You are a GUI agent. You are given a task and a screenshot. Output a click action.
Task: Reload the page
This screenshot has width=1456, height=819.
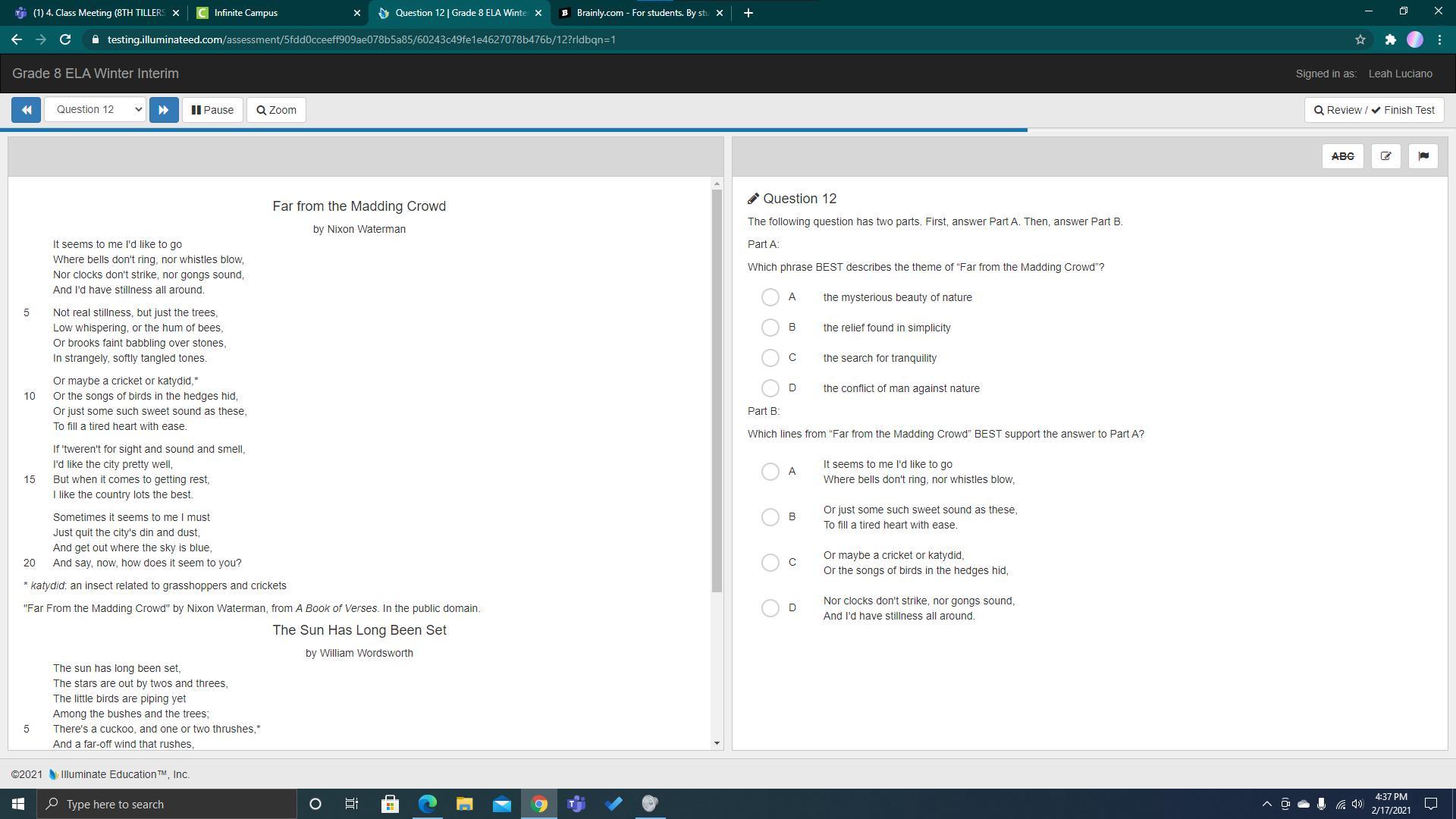click(65, 39)
